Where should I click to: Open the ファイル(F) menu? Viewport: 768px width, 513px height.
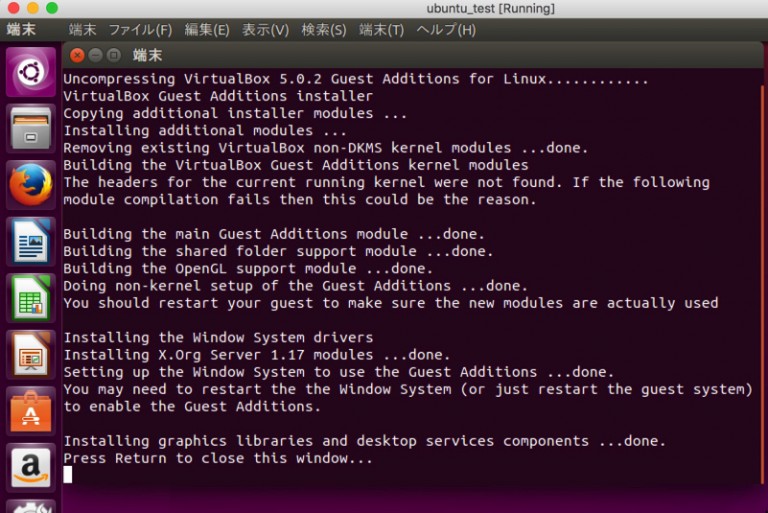140,30
